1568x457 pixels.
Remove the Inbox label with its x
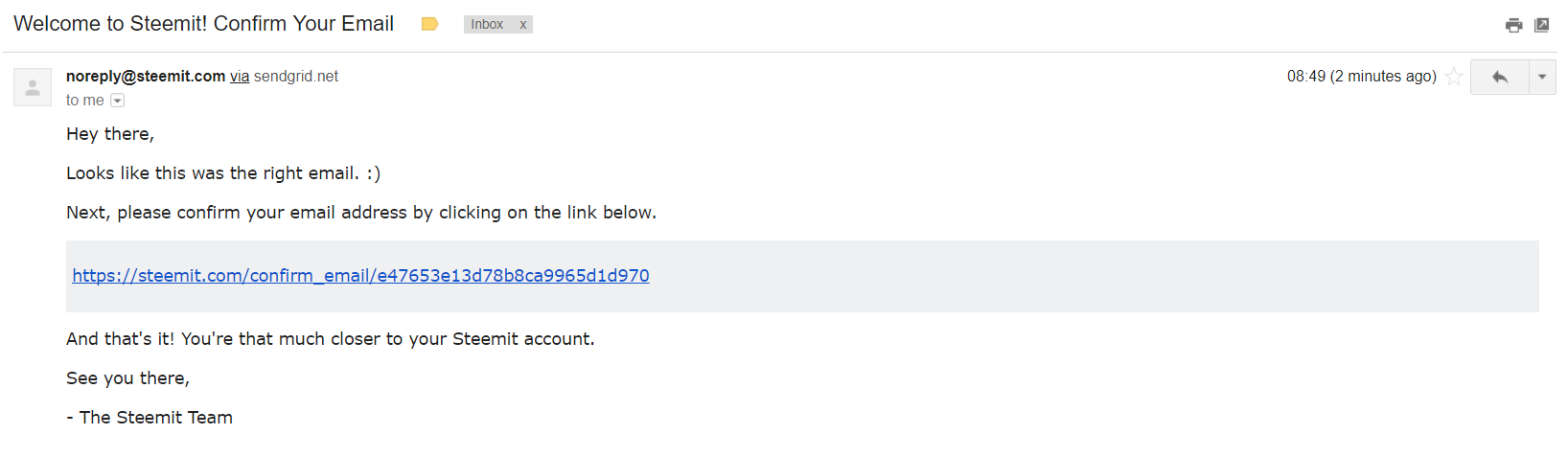point(523,25)
